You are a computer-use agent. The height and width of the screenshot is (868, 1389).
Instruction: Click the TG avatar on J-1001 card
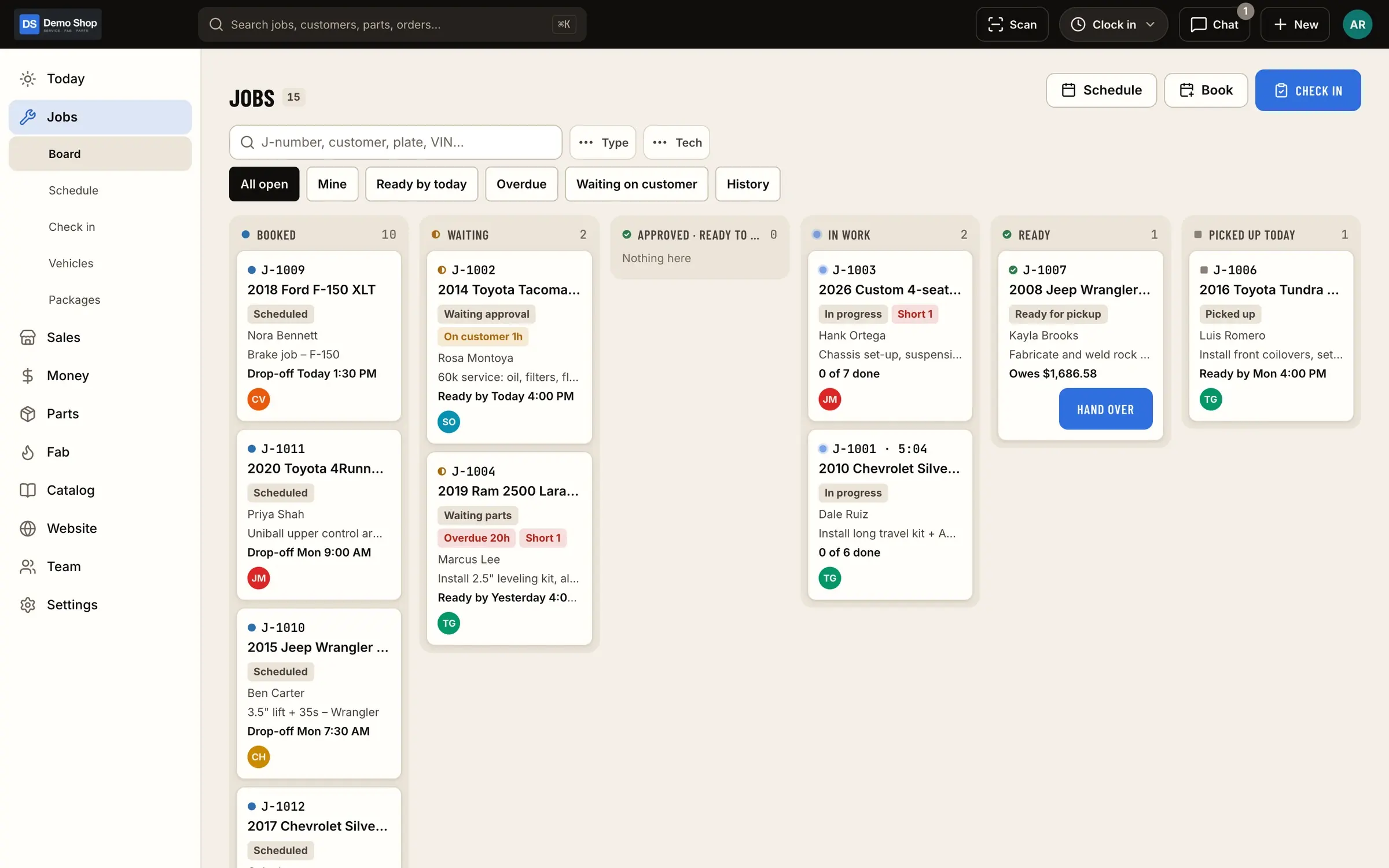pyautogui.click(x=830, y=578)
